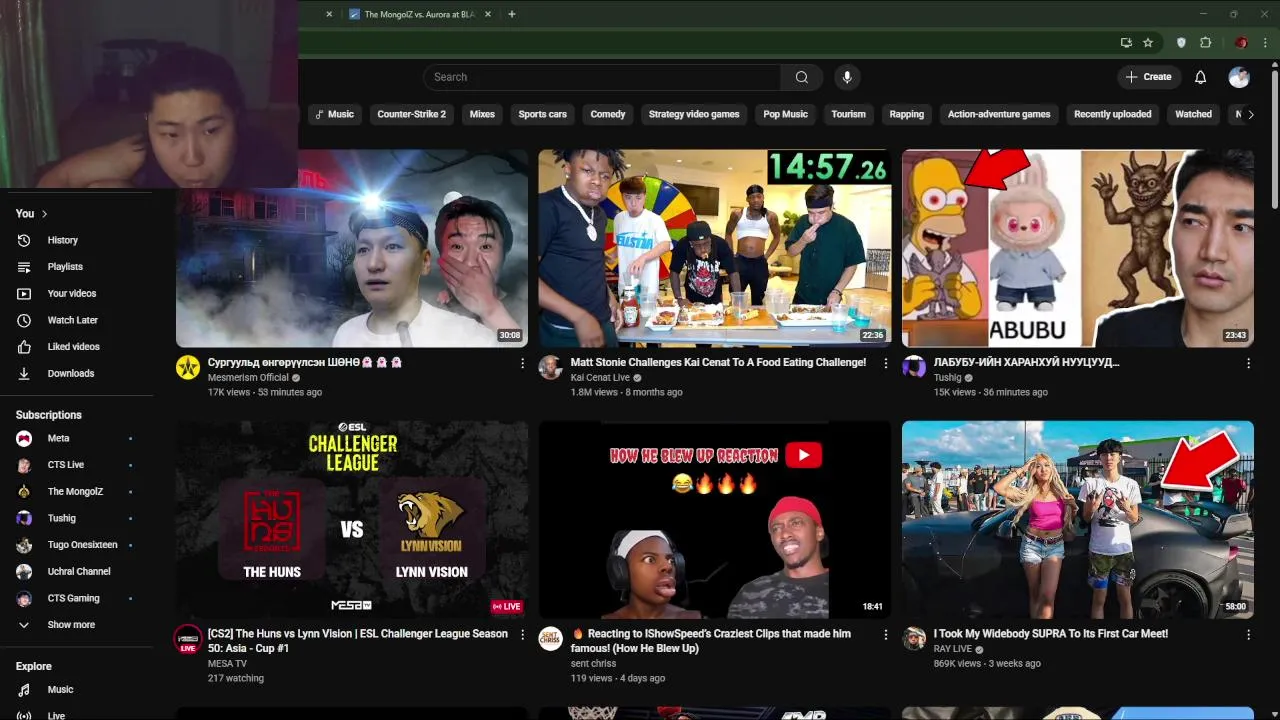The width and height of the screenshot is (1280, 720).
Task: Bookmark this page with star icon
Action: point(1148,43)
